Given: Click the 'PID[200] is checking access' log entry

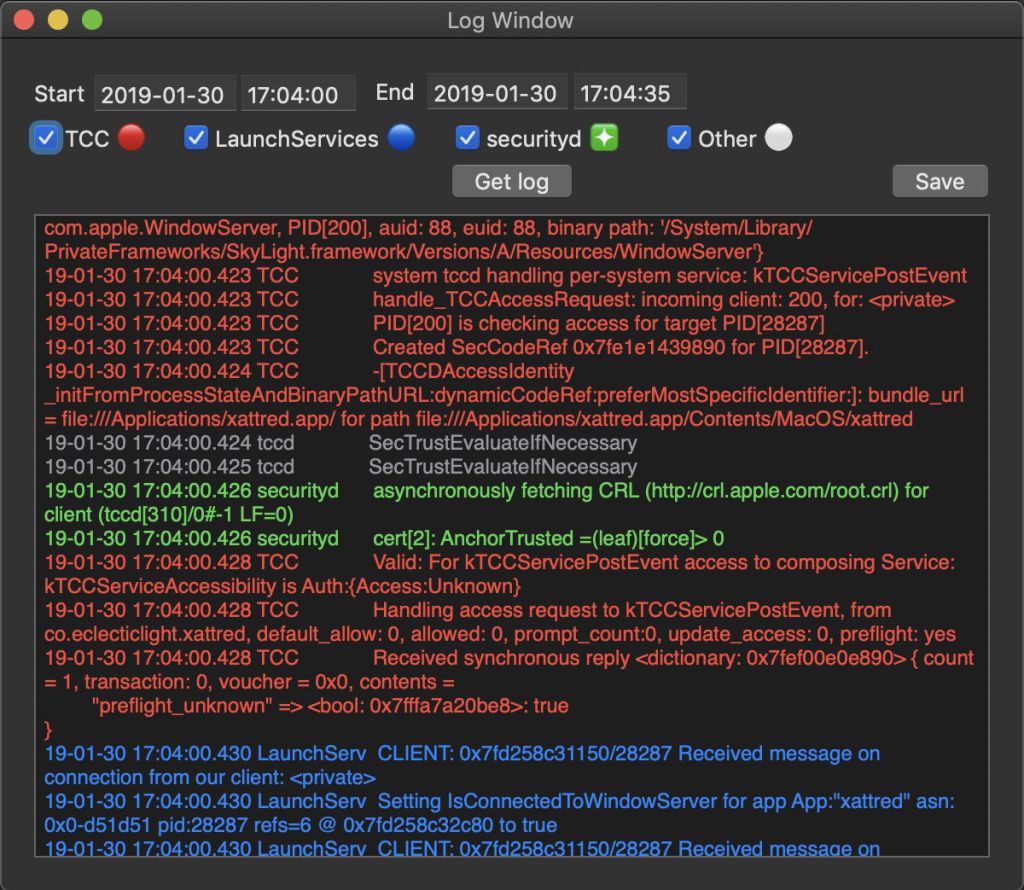Looking at the screenshot, I should click(598, 323).
